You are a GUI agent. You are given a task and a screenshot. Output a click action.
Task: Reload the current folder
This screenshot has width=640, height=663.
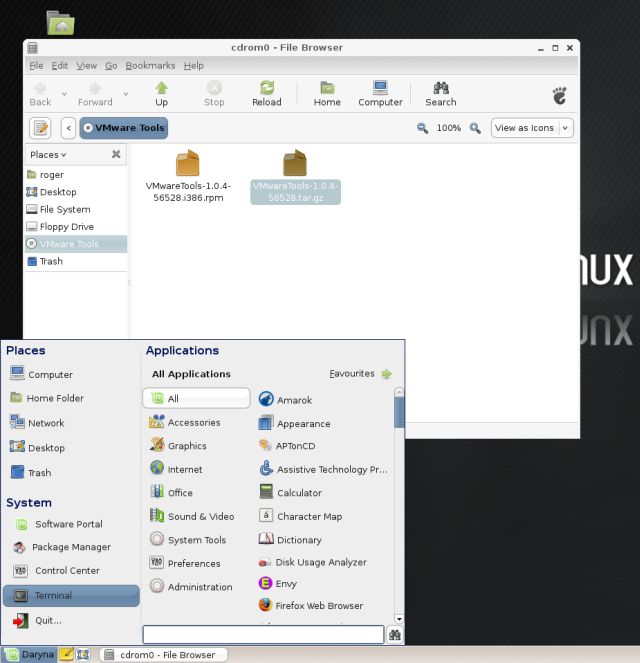[267, 94]
